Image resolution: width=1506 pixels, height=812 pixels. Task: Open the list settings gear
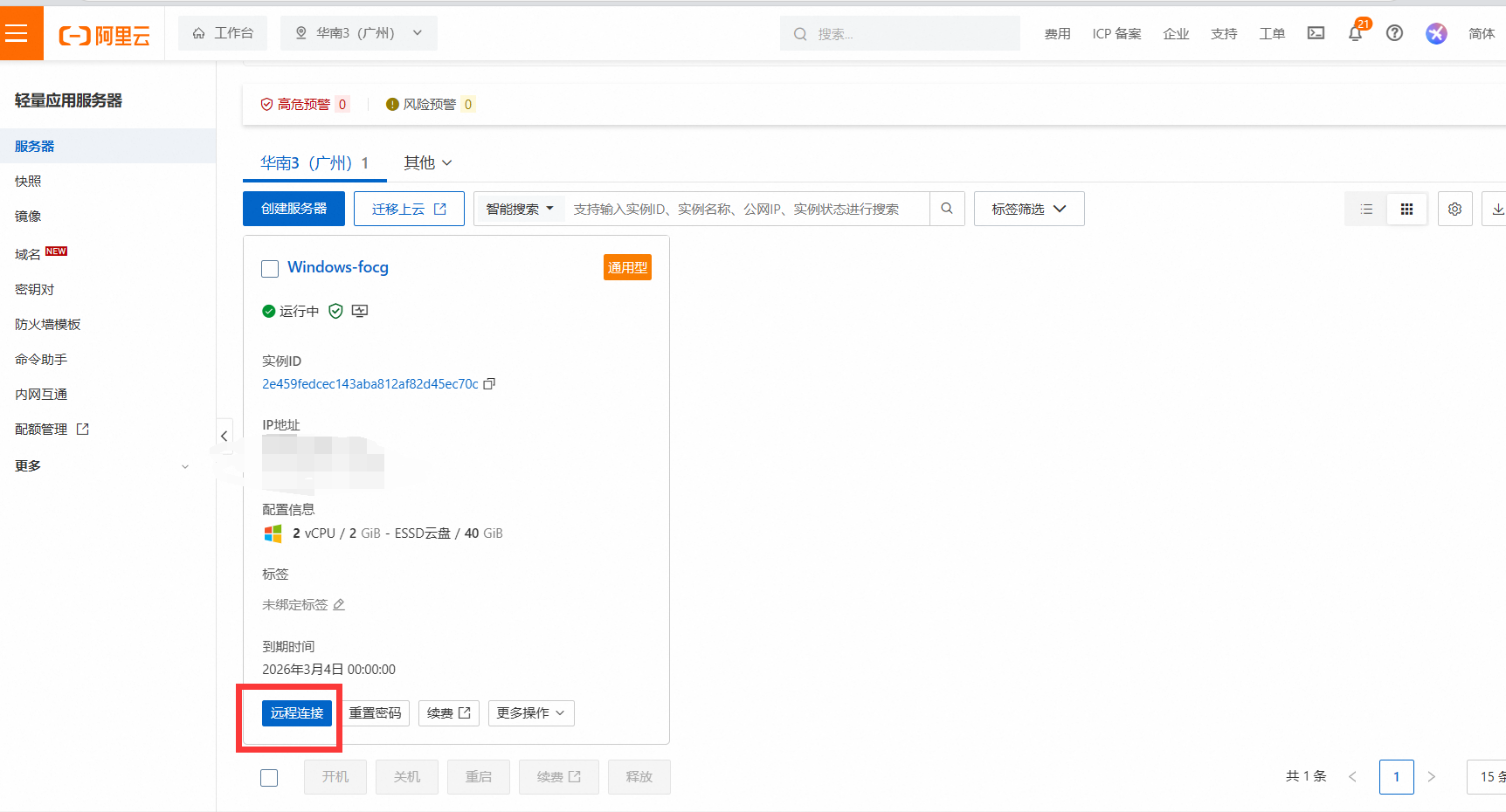click(1455, 210)
